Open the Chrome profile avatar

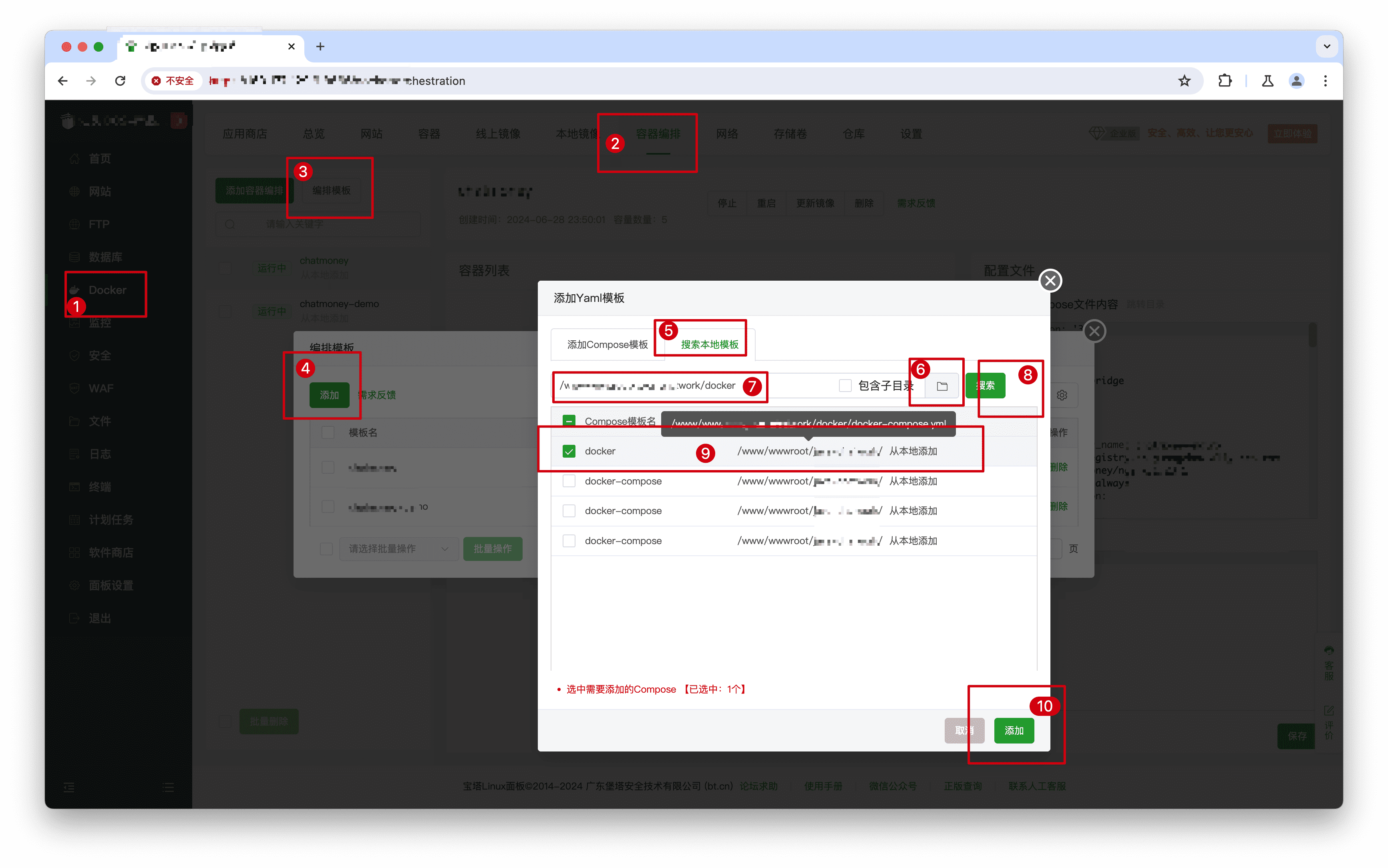click(x=1296, y=81)
